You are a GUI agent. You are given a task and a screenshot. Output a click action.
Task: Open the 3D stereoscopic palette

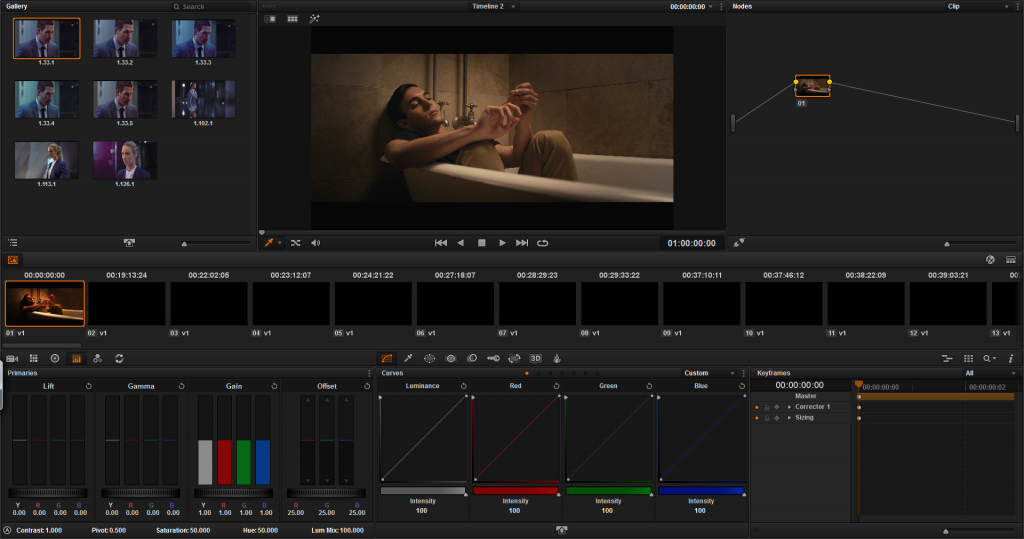click(x=535, y=358)
